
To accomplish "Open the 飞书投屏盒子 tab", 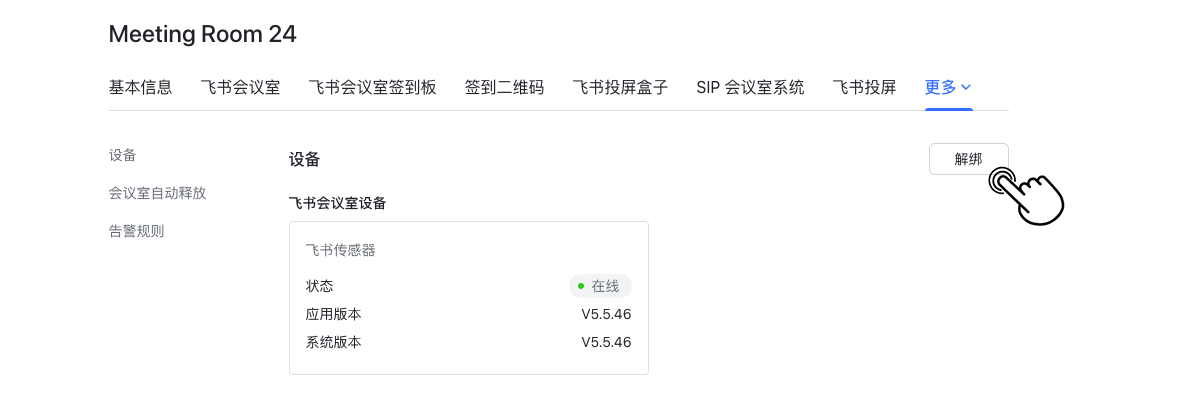I will 621,87.
